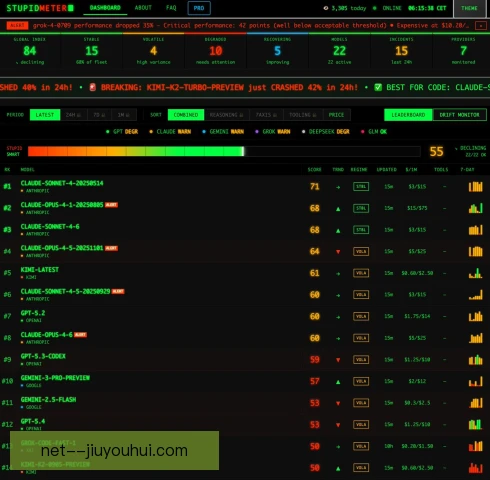Screen dimensions: 490x480
Task: Click the VOLA badge on the GPT-5.3-CODEX row
Action: (x=361, y=359)
